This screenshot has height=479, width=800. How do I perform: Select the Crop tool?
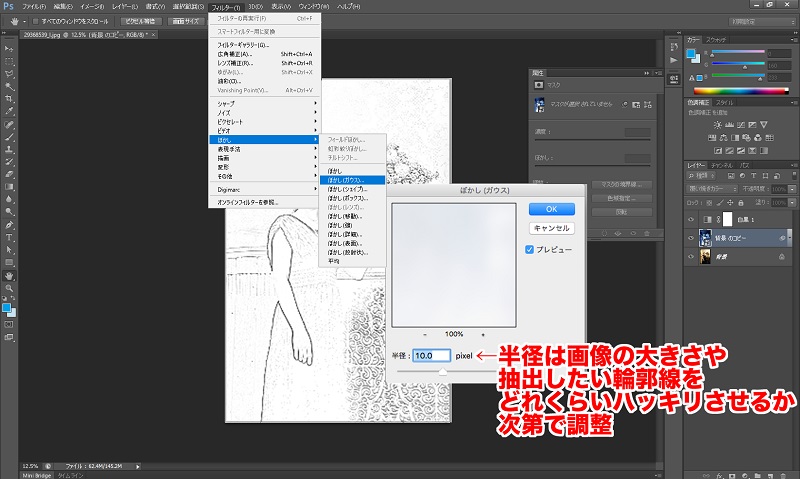[9, 98]
